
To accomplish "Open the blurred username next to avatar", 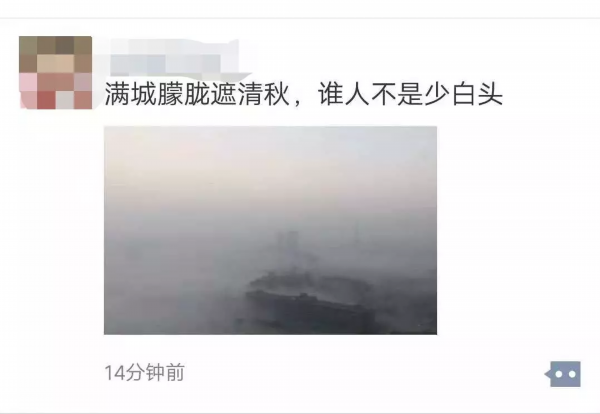I will coord(174,57).
